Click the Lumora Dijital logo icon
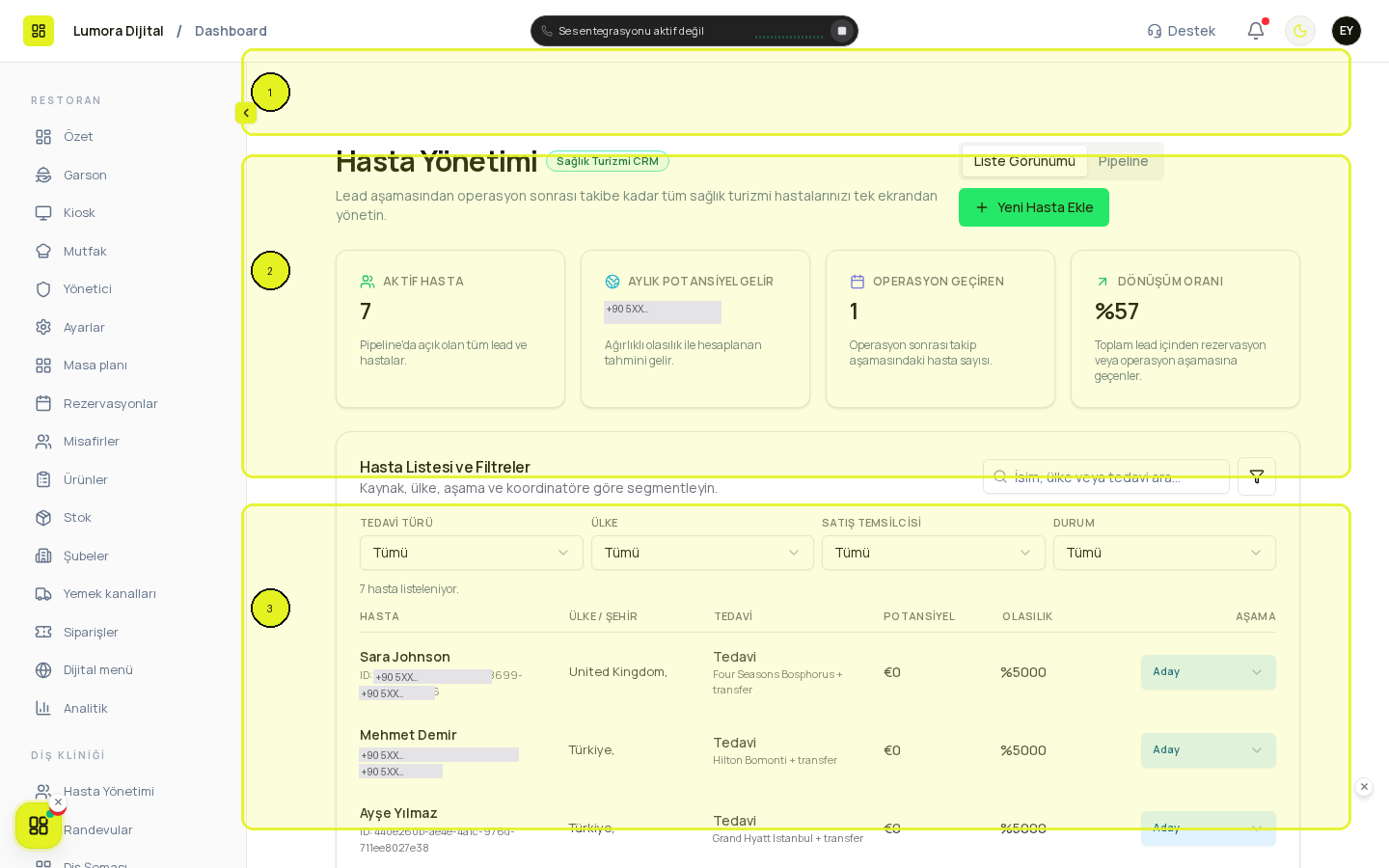This screenshot has height=868, width=1389. tap(39, 31)
